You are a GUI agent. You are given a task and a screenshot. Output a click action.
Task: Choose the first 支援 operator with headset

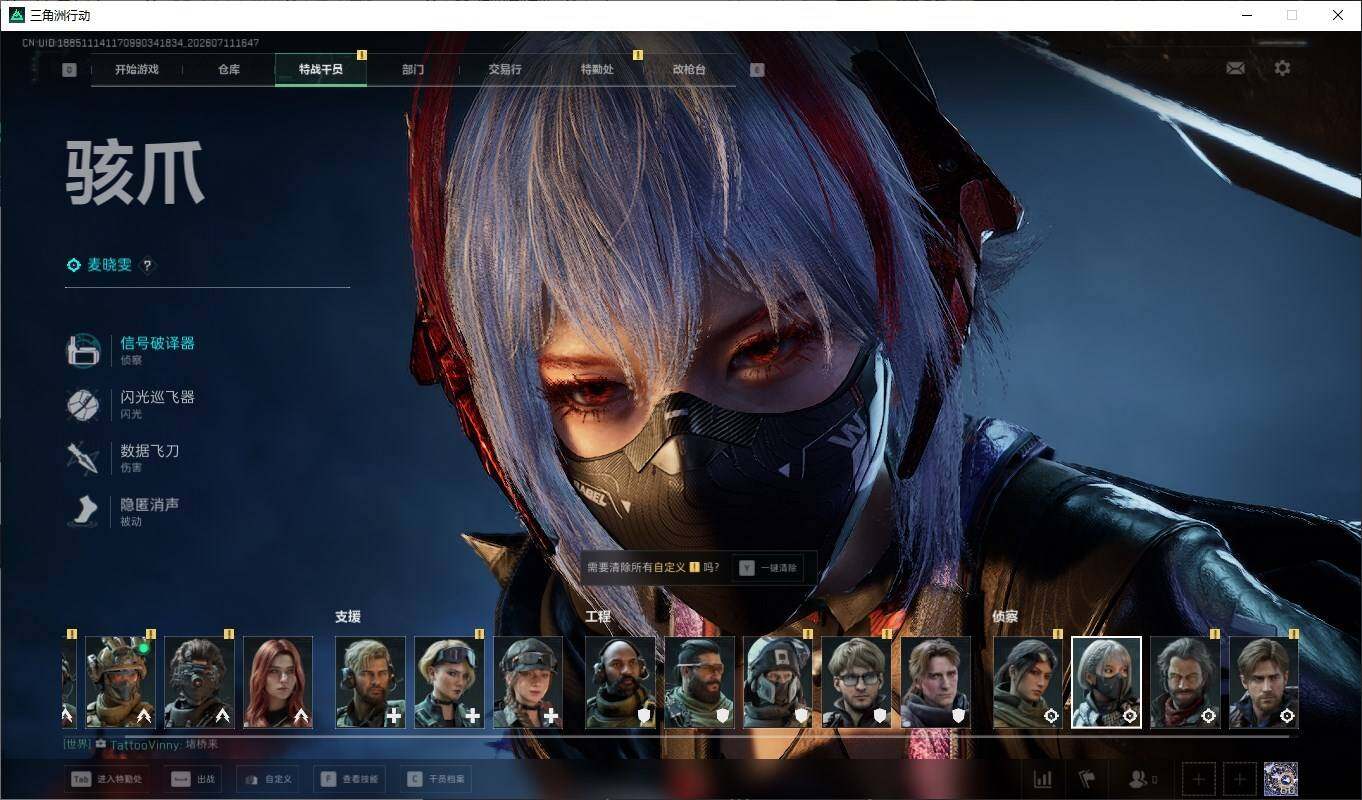coord(370,682)
